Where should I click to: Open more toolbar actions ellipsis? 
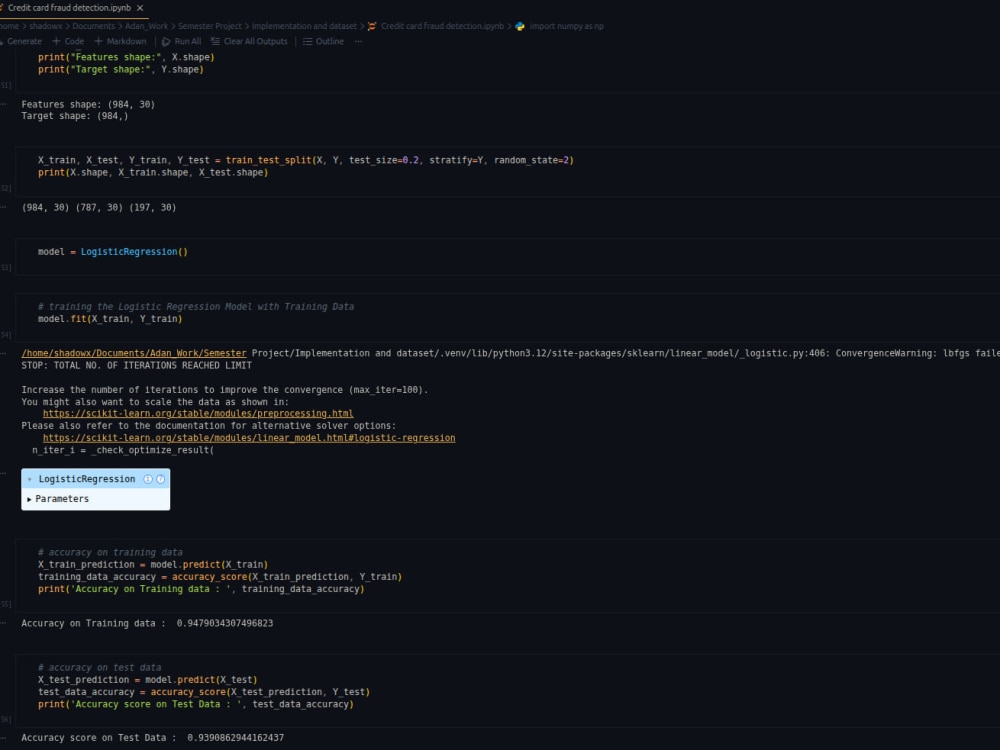click(x=358, y=41)
